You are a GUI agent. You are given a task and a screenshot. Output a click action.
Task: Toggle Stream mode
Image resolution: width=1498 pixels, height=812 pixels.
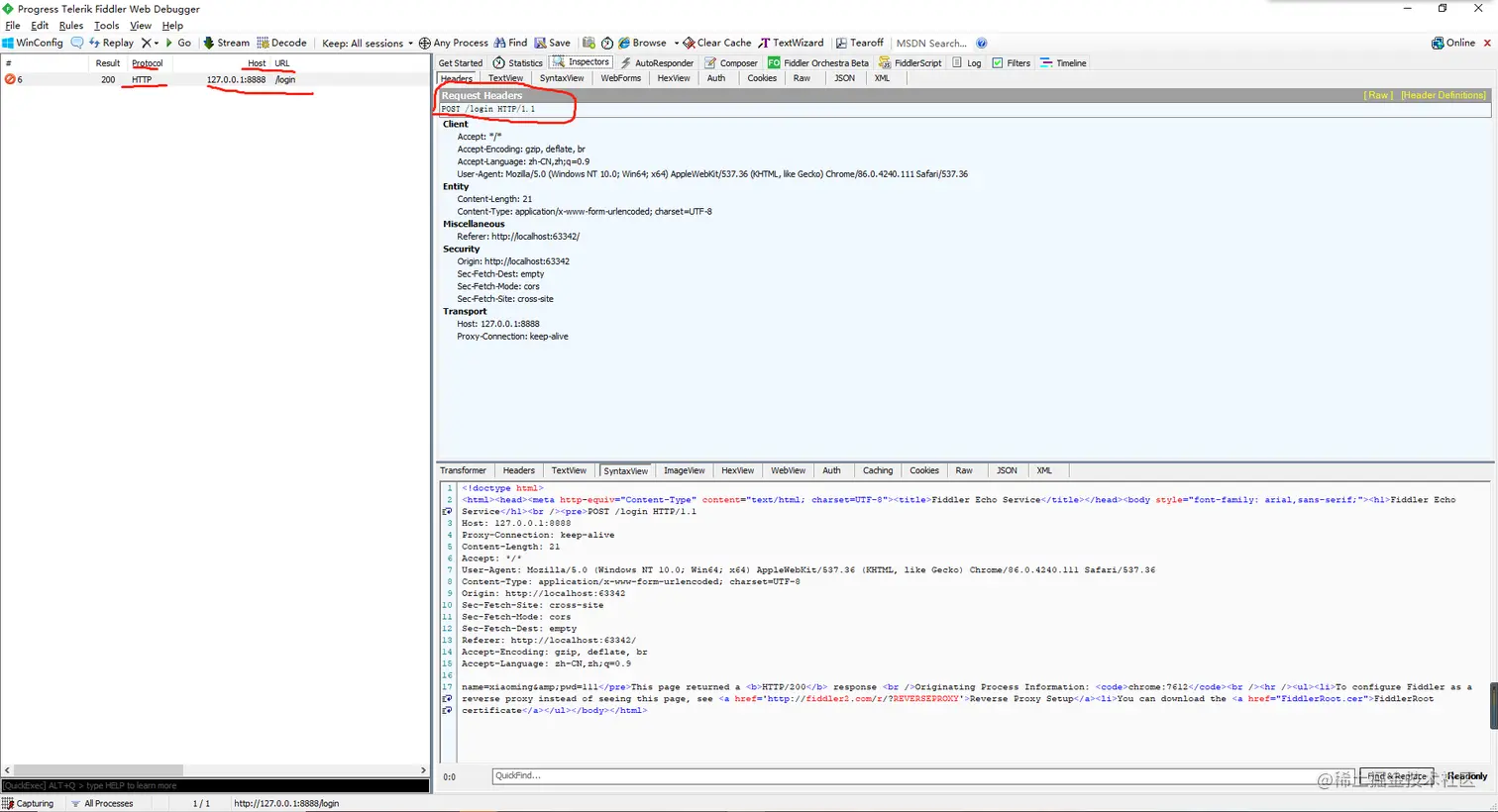point(227,43)
